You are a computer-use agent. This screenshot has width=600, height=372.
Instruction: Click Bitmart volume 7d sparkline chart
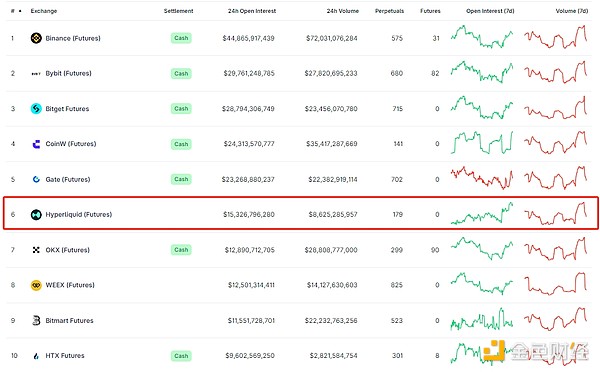[x=556, y=319]
